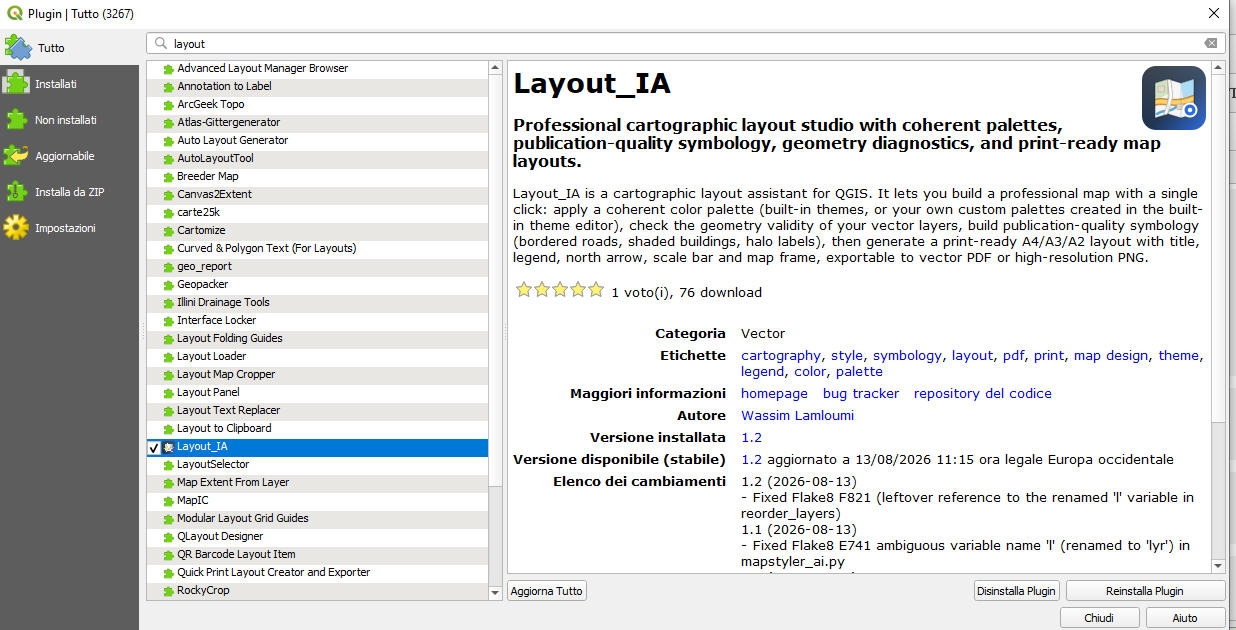Screen dimensions: 1236x630
Task: Select QR Barcode Layout Item plugin
Action: tap(318, 554)
